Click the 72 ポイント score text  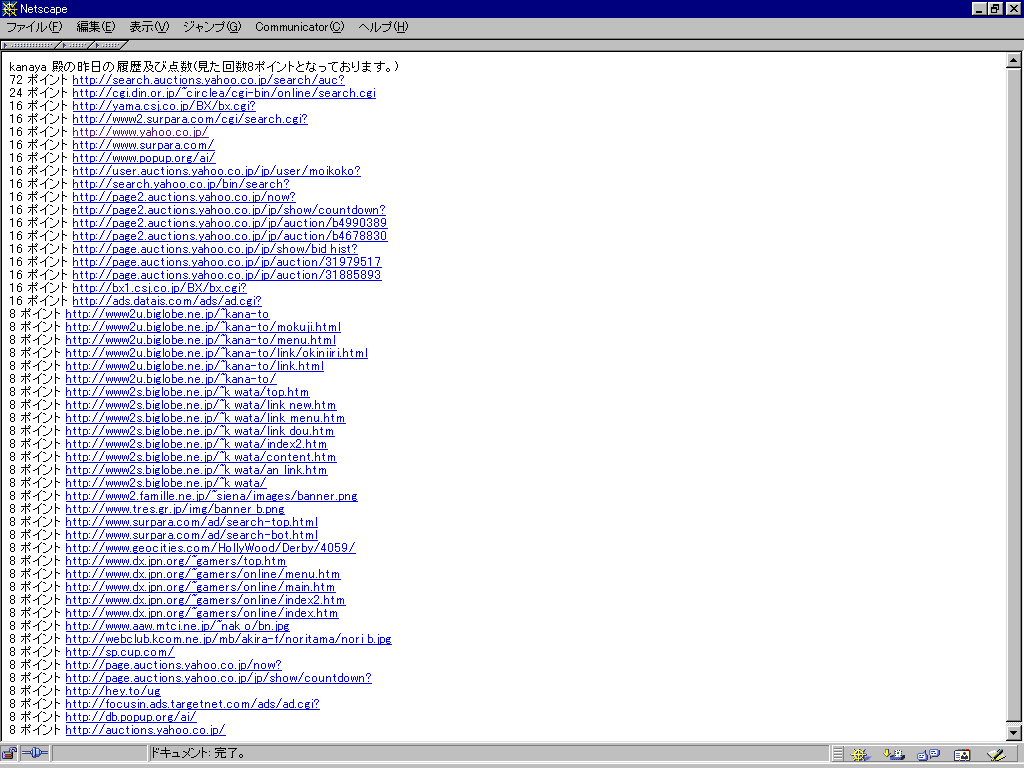pos(39,80)
